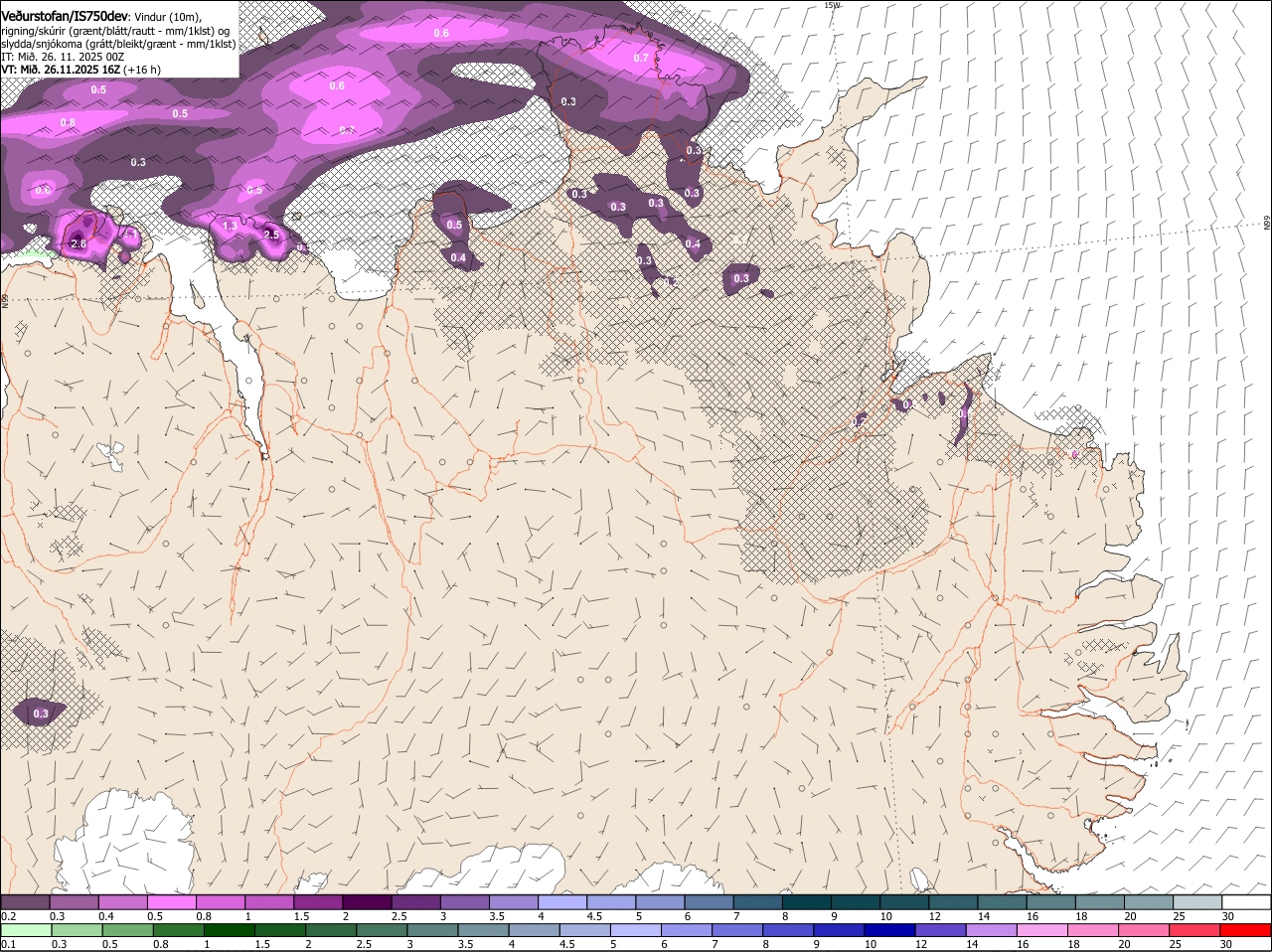Click the mint green rain swatch for 0.1–0.3
The image size is (1272, 952).
[x=26, y=930]
